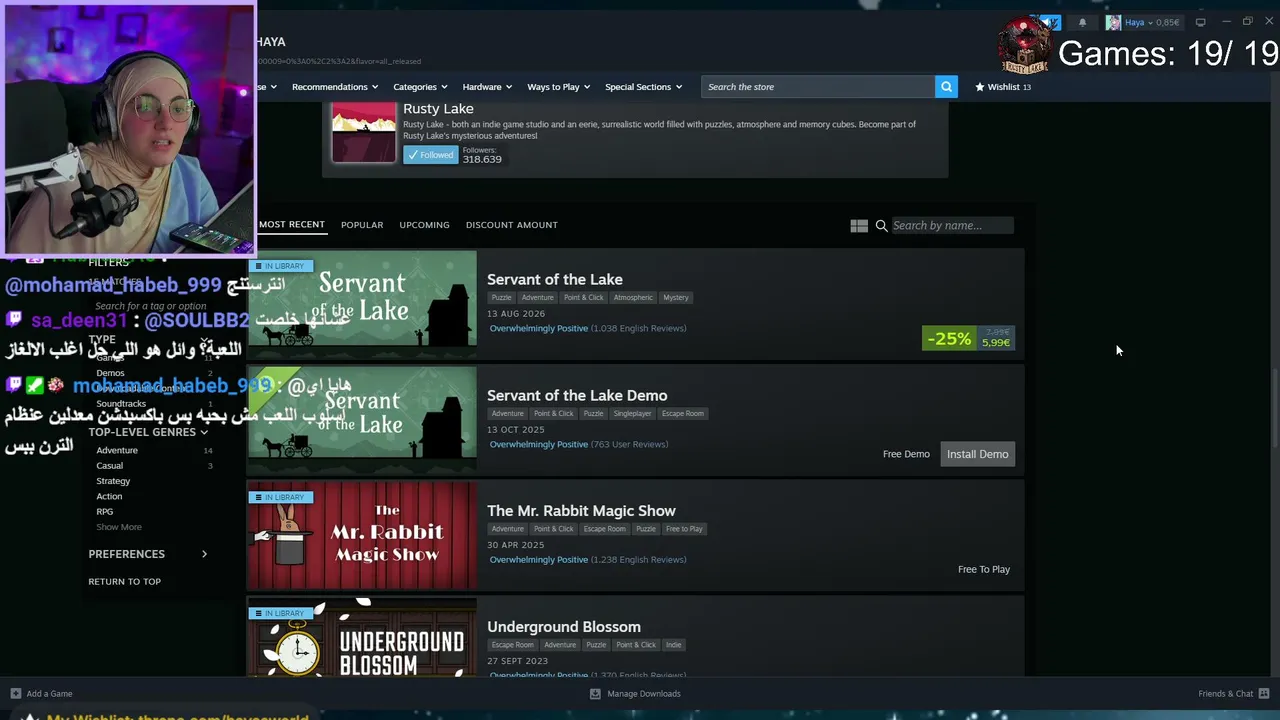
Task: Click the Indie tag on Underground Blossom
Action: coord(673,645)
